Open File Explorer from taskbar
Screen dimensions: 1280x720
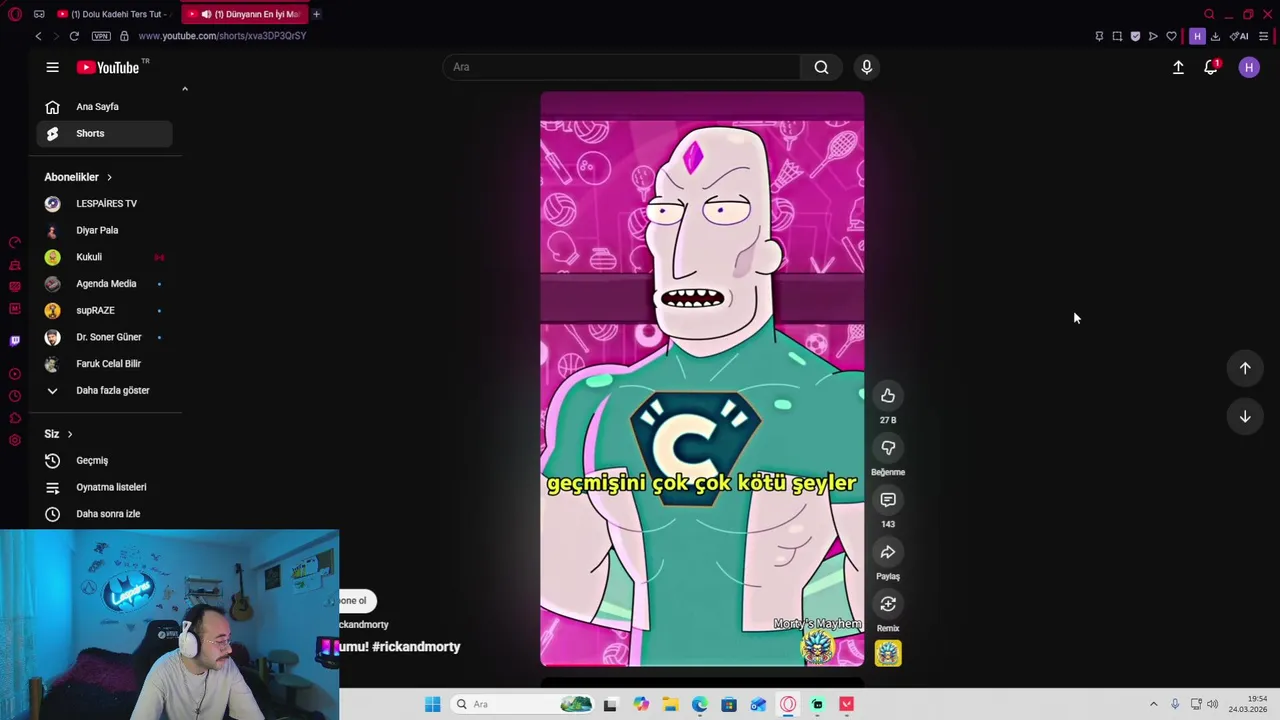[x=670, y=704]
